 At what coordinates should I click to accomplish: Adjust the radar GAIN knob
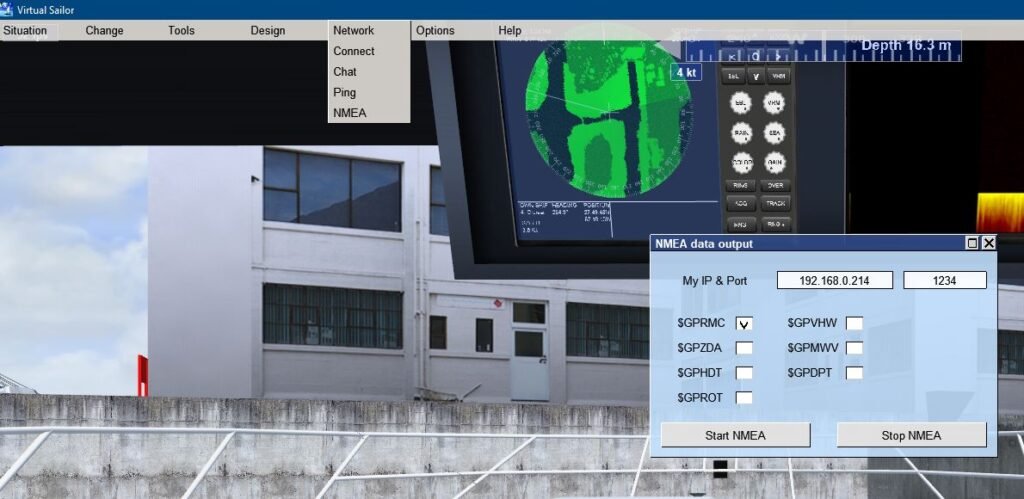(775, 163)
